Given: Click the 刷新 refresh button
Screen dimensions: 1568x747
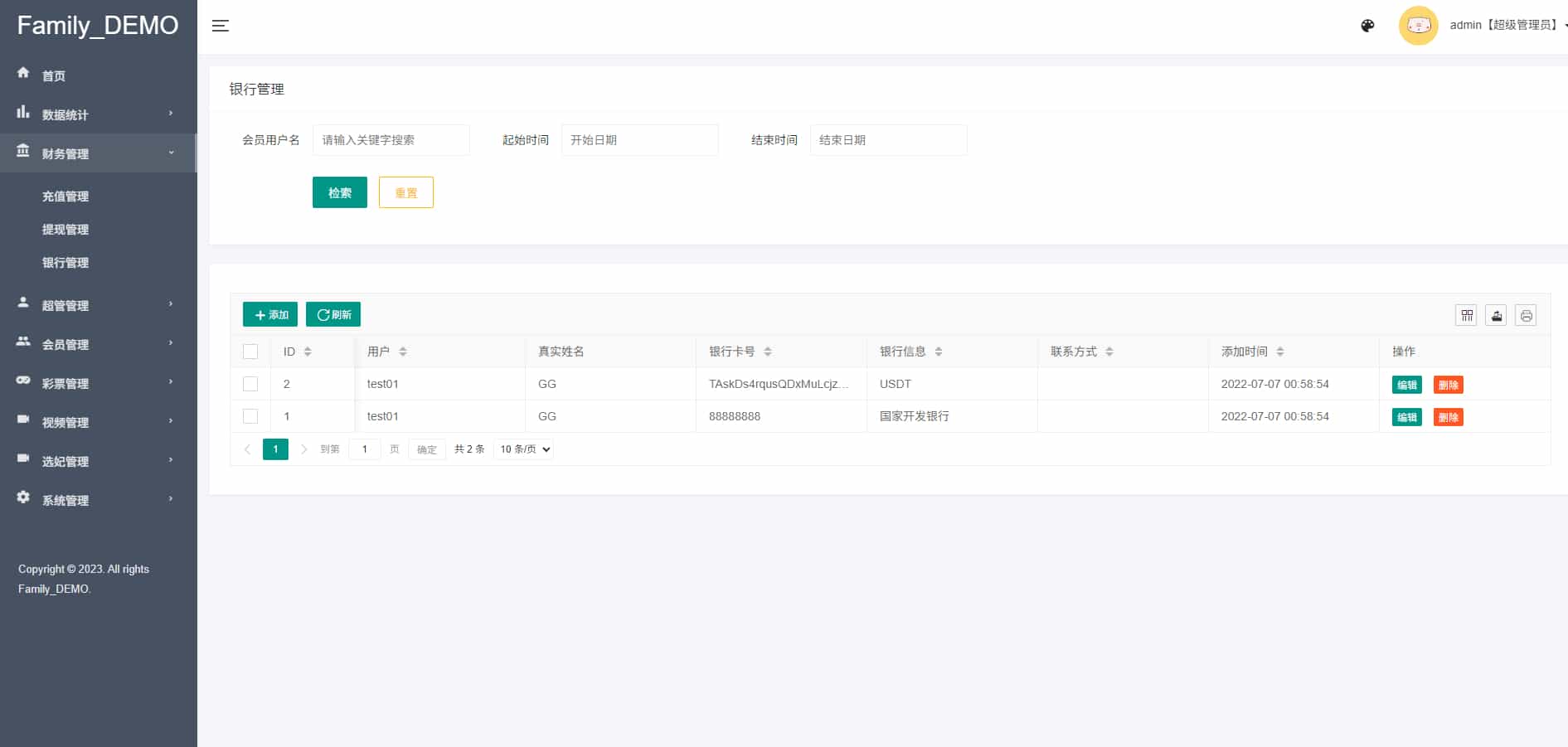Looking at the screenshot, I should [333, 314].
